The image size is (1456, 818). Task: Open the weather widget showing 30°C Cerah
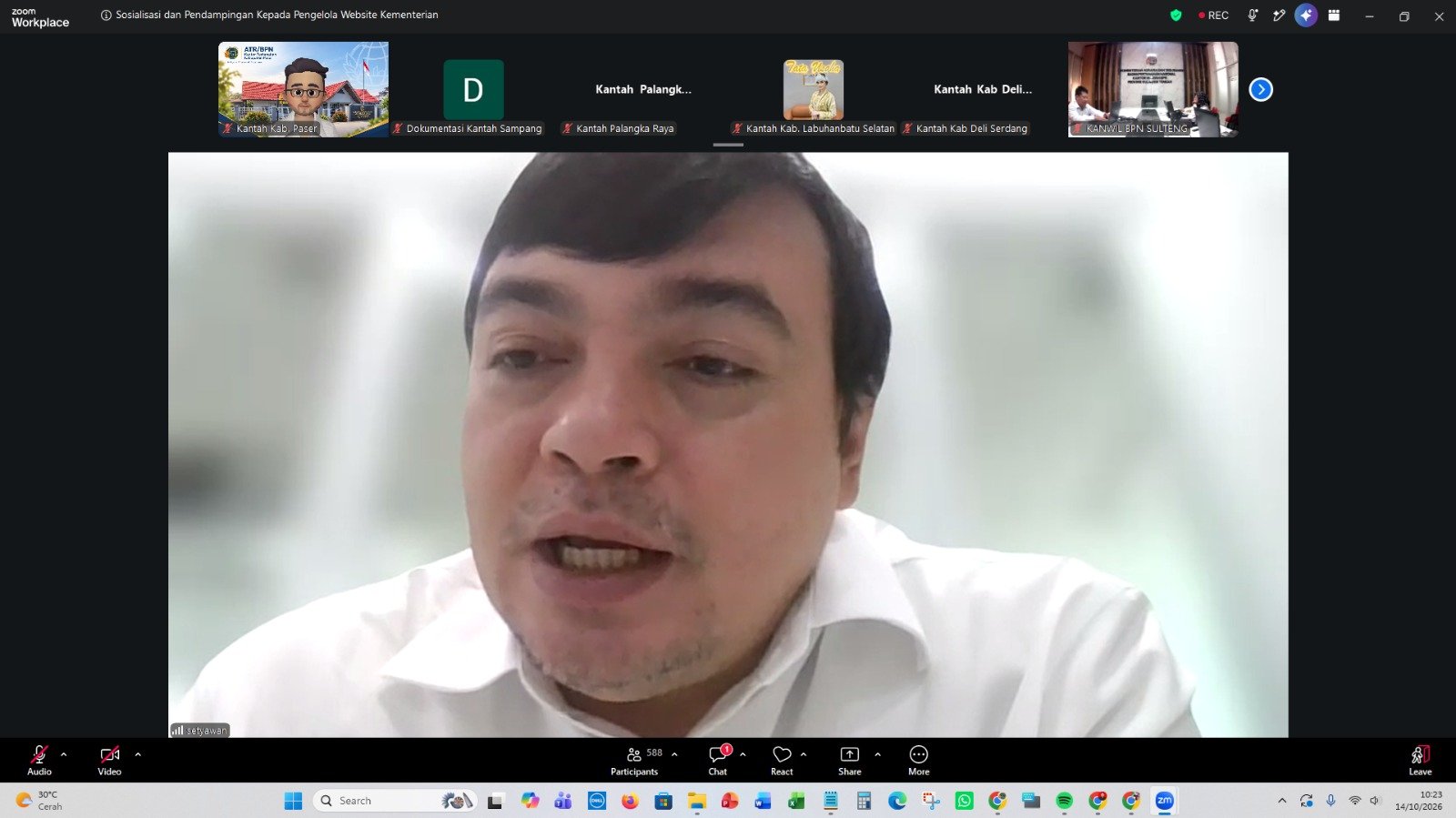[41, 801]
